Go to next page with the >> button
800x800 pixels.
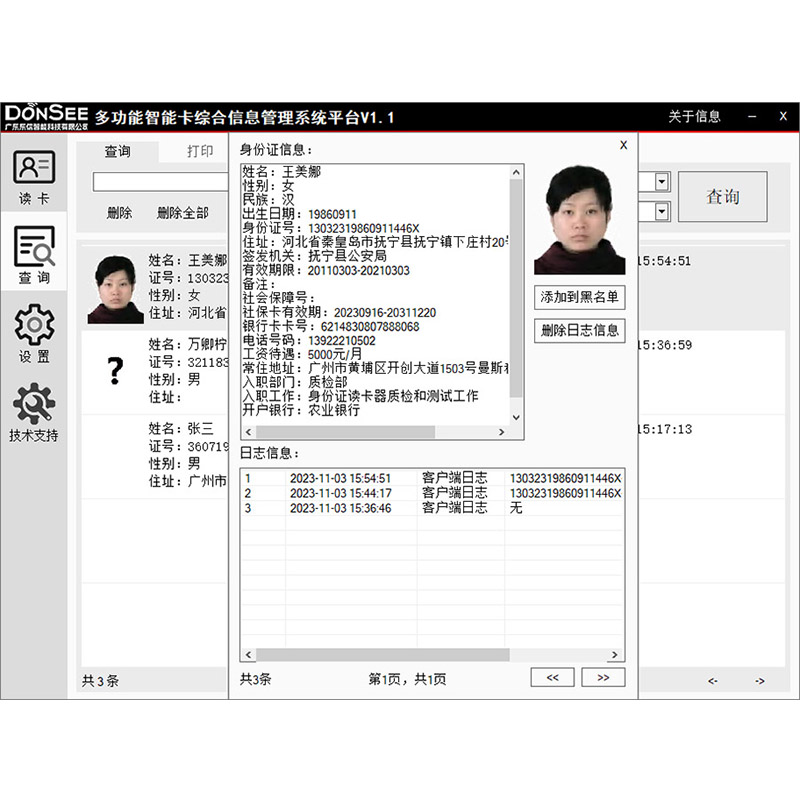pos(603,677)
